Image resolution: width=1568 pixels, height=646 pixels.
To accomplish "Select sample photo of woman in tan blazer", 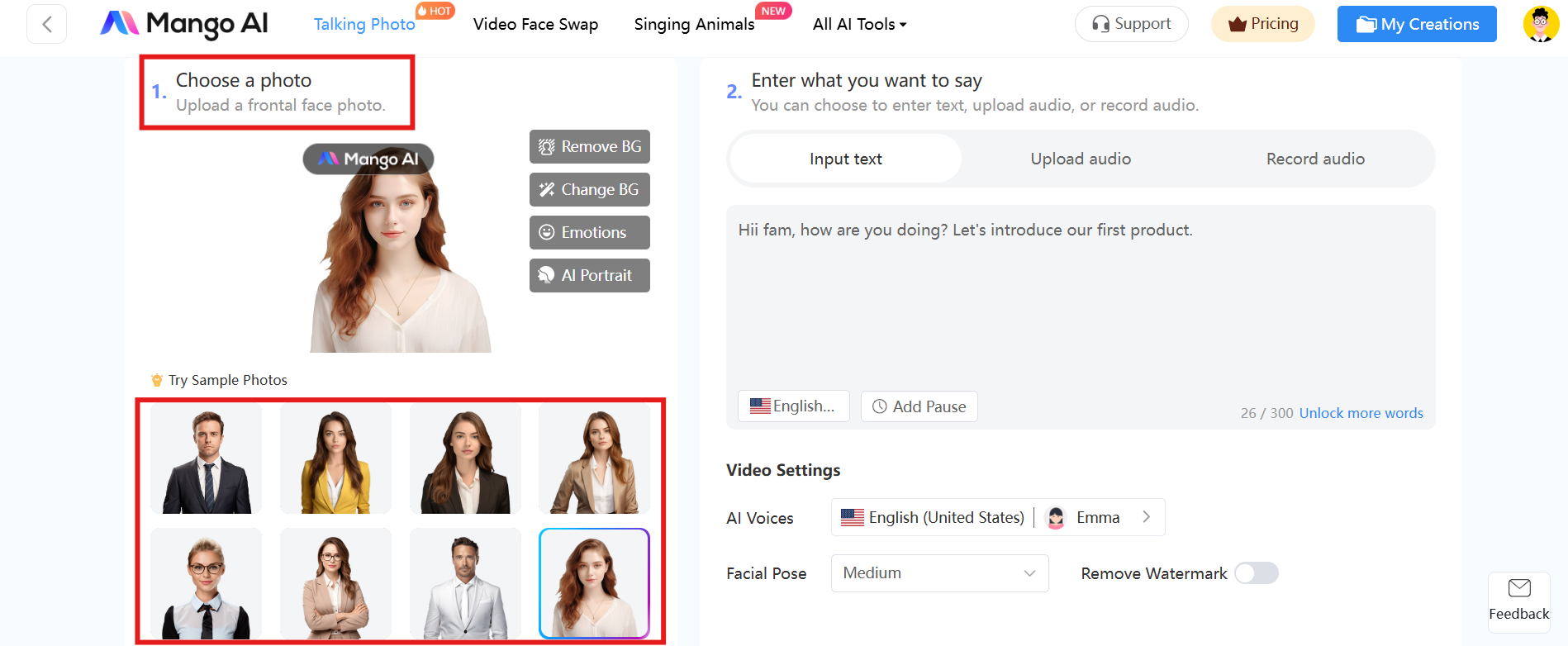I will click(x=594, y=459).
